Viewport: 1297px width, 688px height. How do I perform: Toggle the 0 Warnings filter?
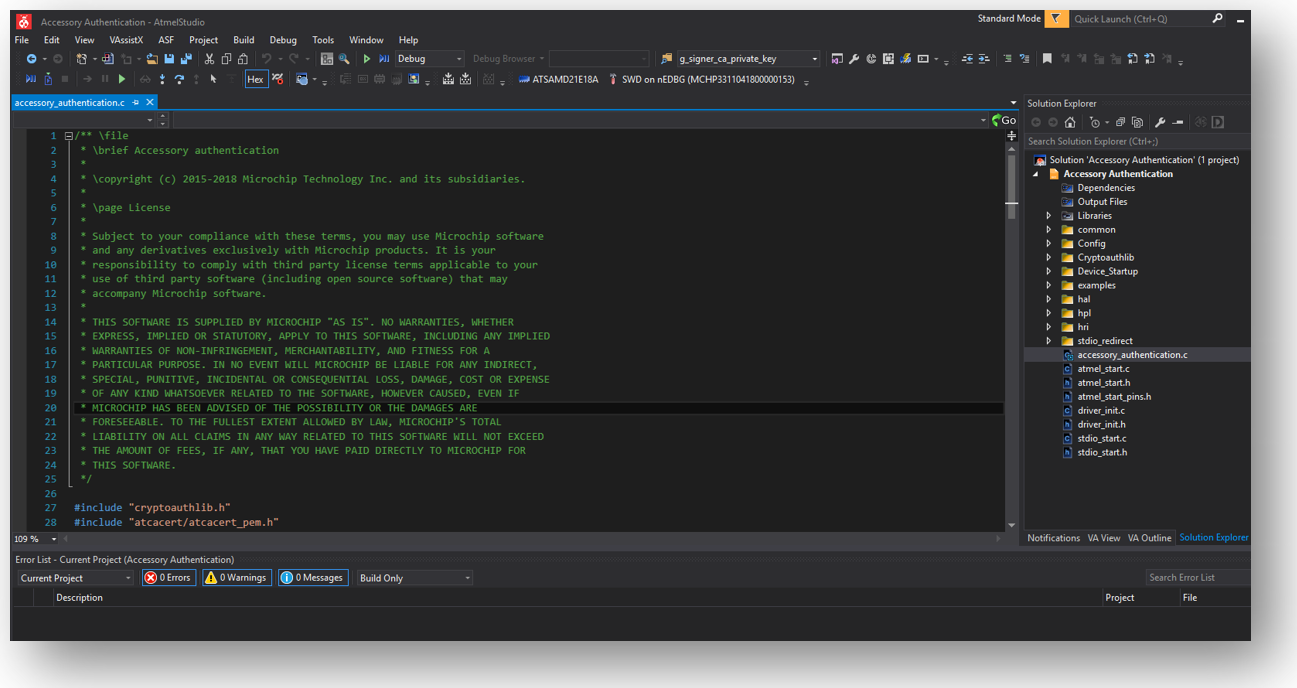(x=237, y=578)
